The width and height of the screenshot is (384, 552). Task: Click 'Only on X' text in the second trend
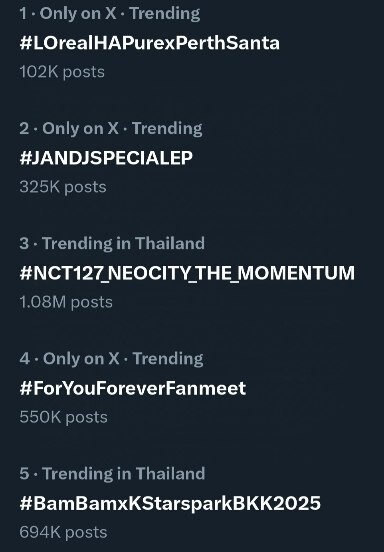(x=80, y=128)
